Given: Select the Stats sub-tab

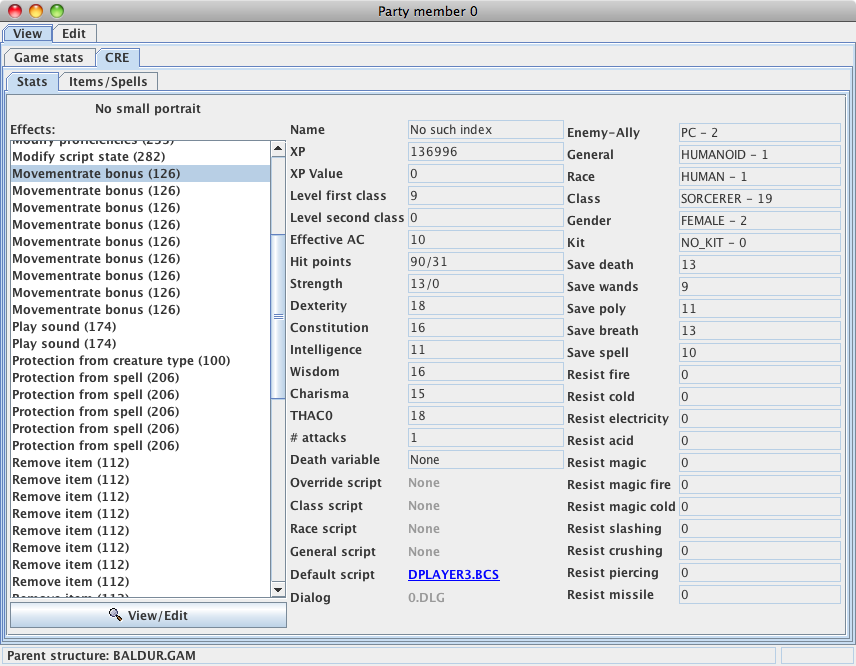Looking at the screenshot, I should coord(32,82).
